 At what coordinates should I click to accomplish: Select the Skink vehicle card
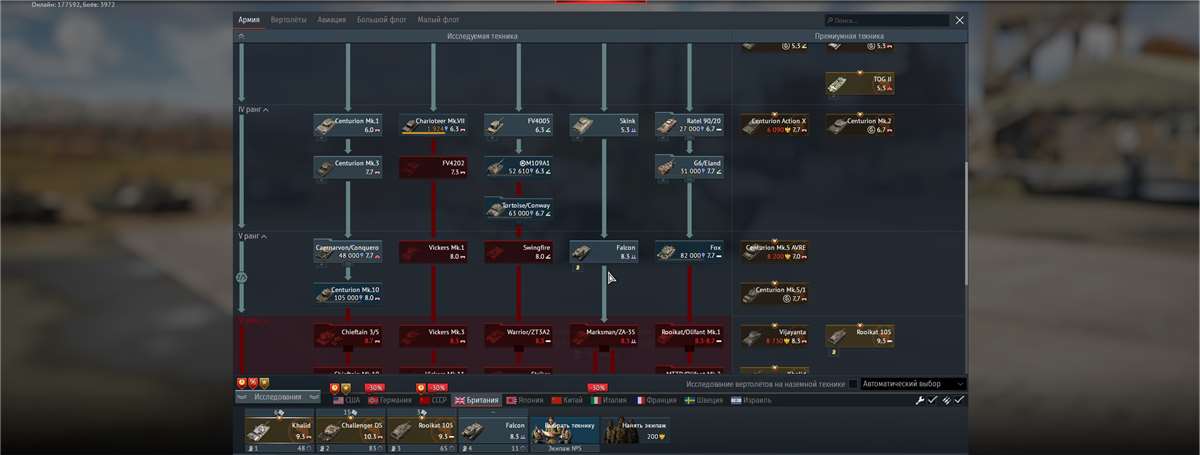[x=604, y=125]
